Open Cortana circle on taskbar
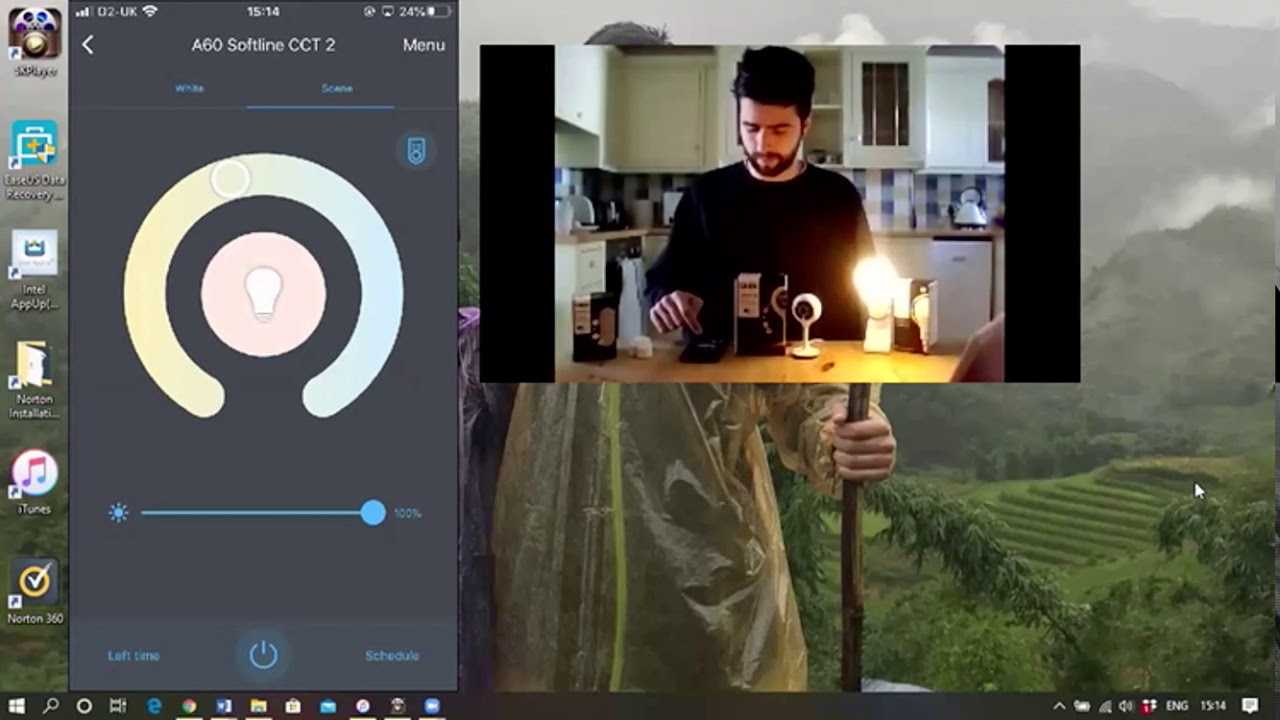The width and height of the screenshot is (1280, 720). point(84,706)
